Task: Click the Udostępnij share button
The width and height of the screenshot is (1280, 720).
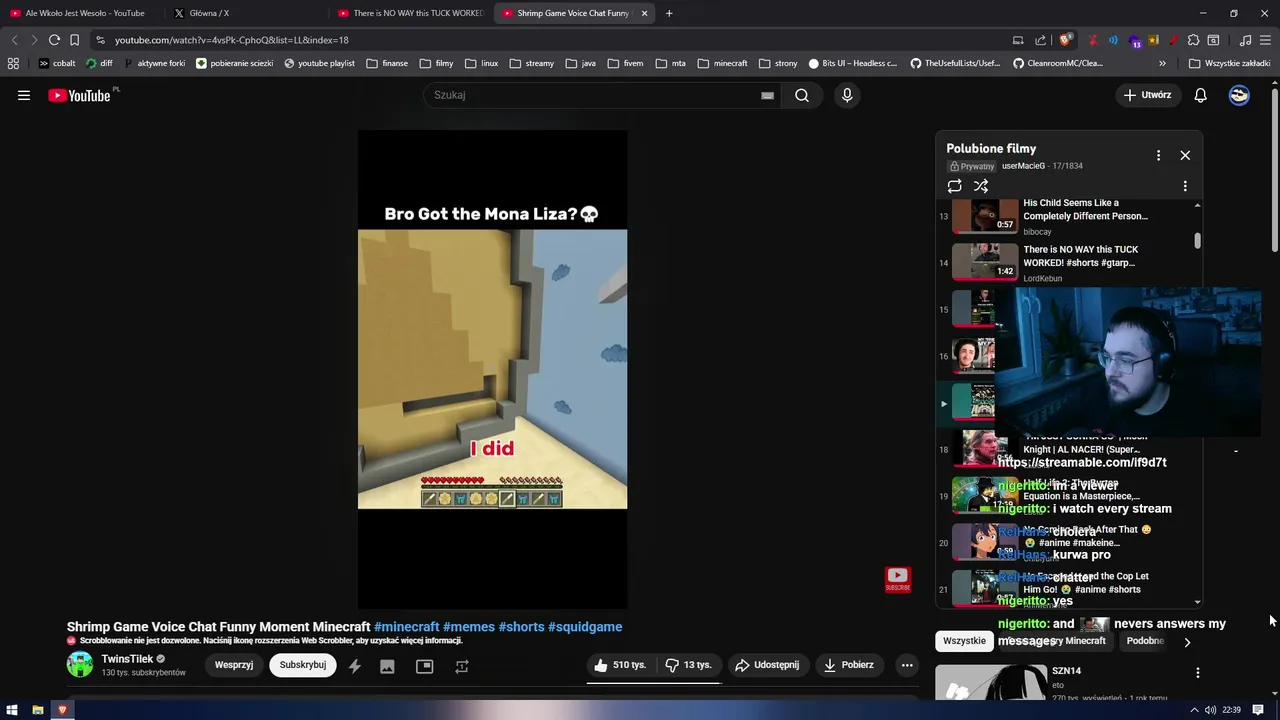Action: (x=767, y=665)
